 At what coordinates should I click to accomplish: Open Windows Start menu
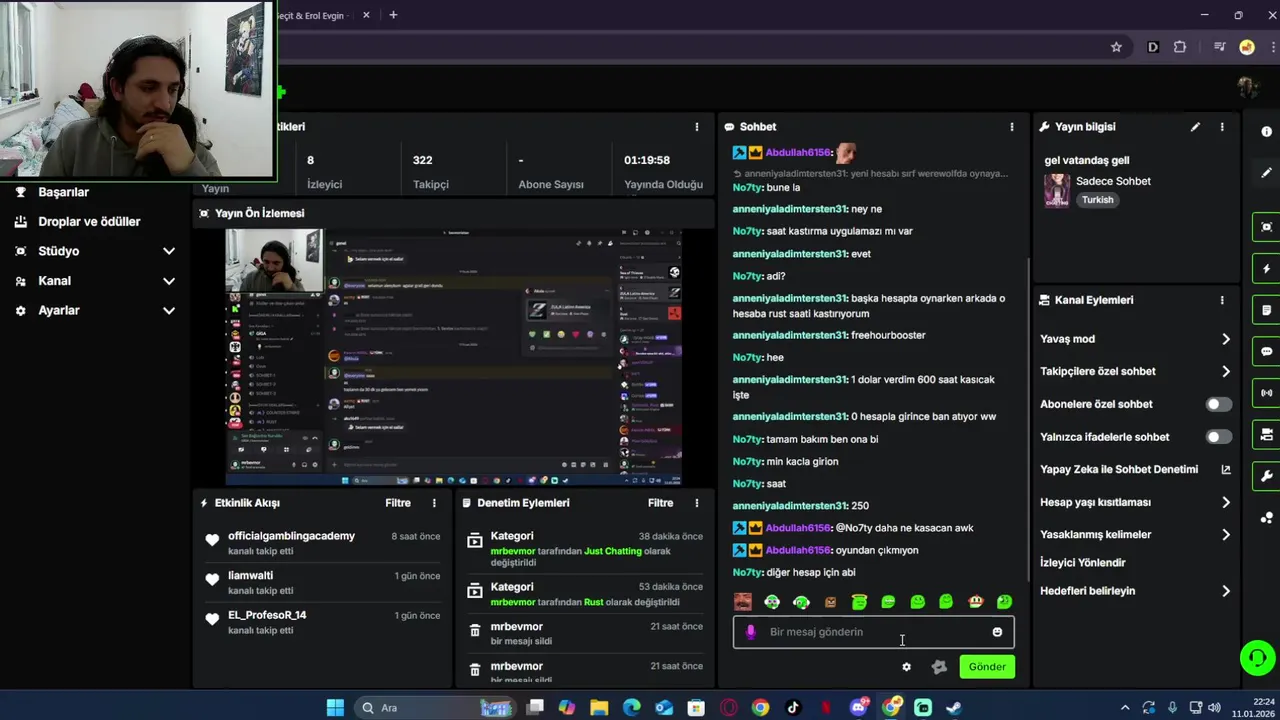335,708
